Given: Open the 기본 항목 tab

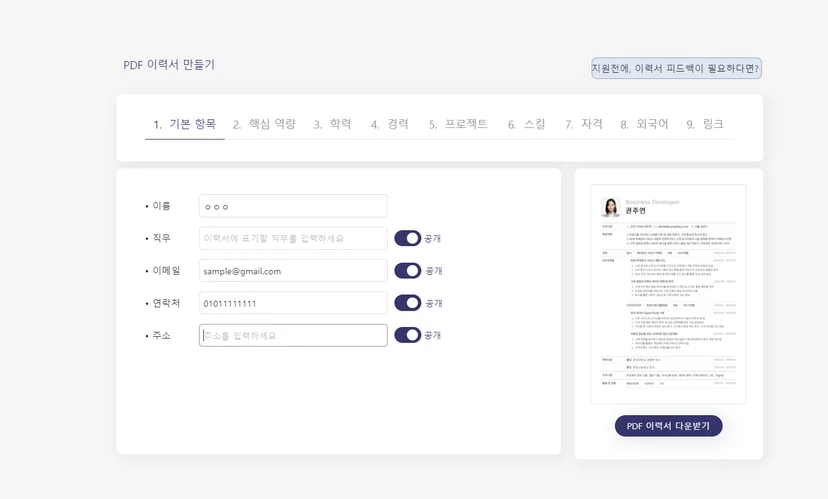Looking at the screenshot, I should coord(185,125).
